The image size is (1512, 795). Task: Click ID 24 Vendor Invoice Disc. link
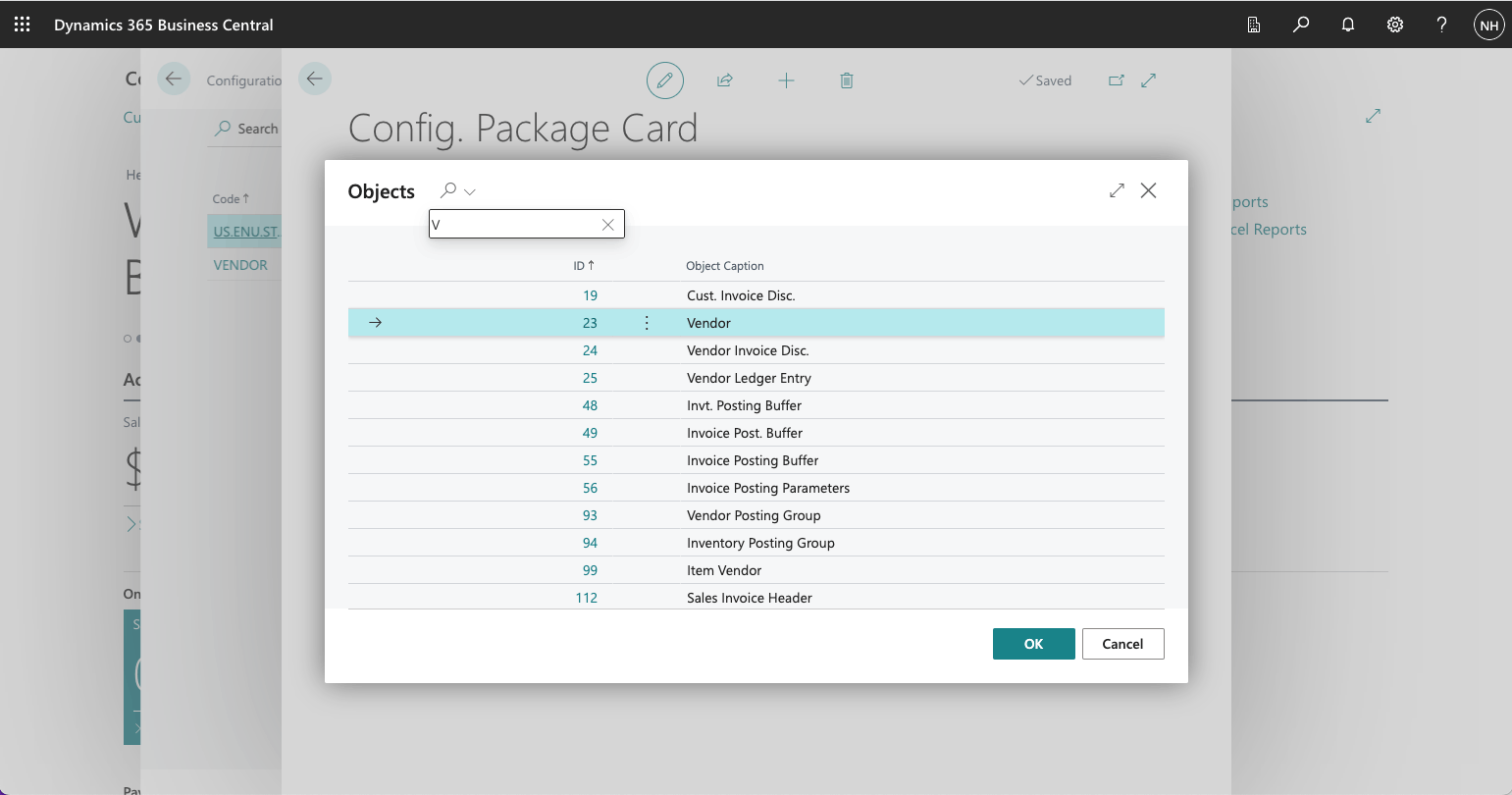590,350
